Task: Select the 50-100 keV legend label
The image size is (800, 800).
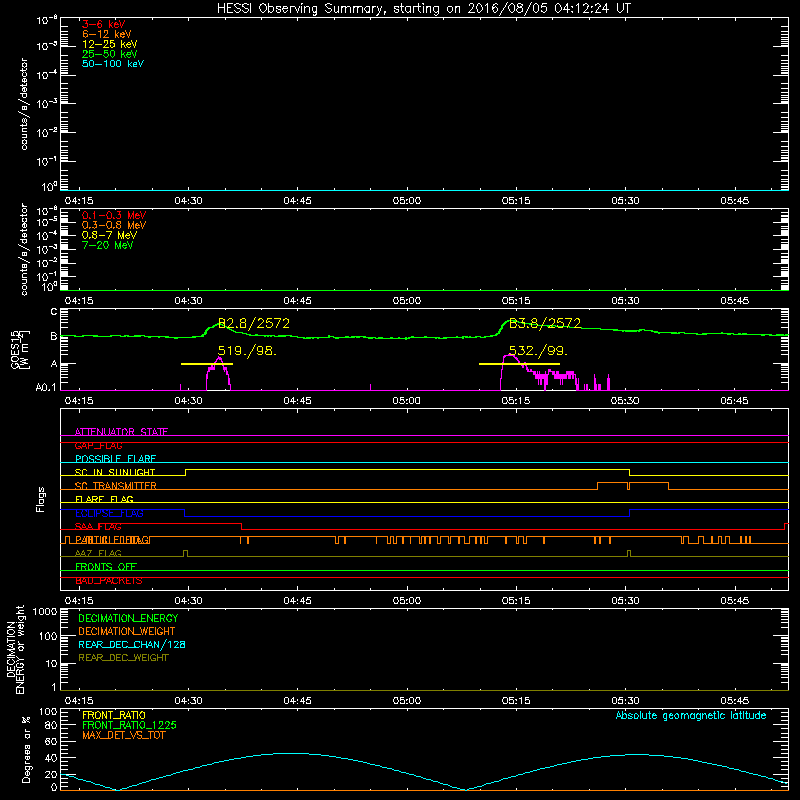Action: (113, 64)
